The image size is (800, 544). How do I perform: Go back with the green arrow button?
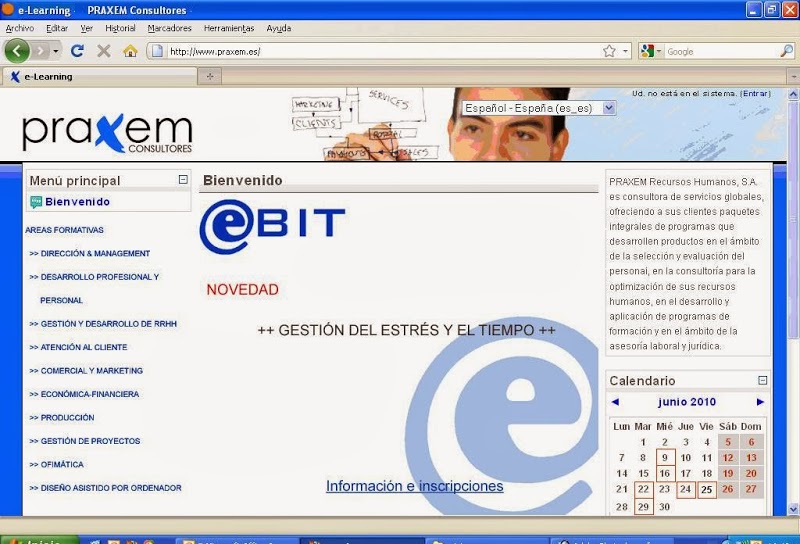[x=17, y=51]
